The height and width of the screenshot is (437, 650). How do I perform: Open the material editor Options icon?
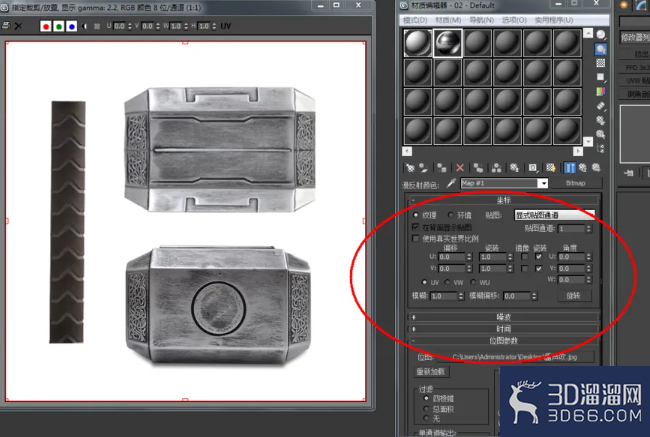tap(601, 120)
